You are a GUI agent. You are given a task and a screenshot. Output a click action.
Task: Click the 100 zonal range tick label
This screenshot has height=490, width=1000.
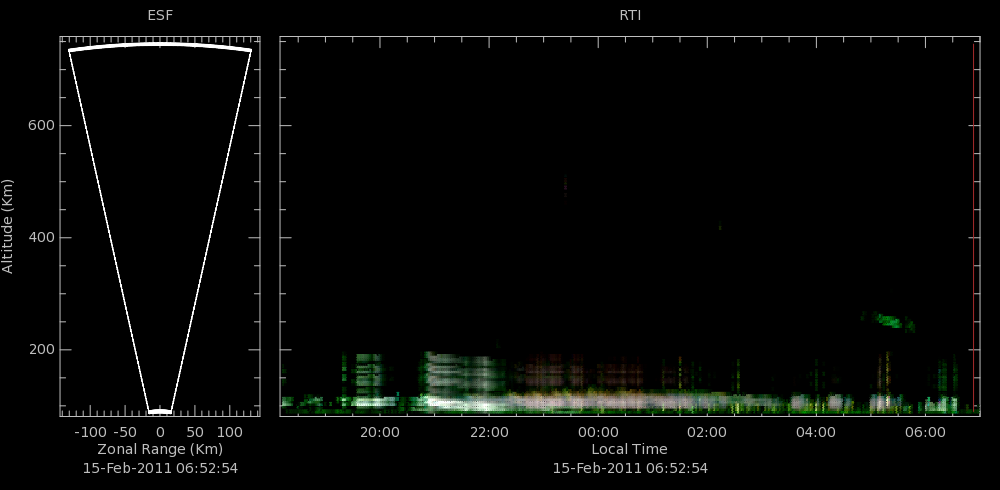230,432
